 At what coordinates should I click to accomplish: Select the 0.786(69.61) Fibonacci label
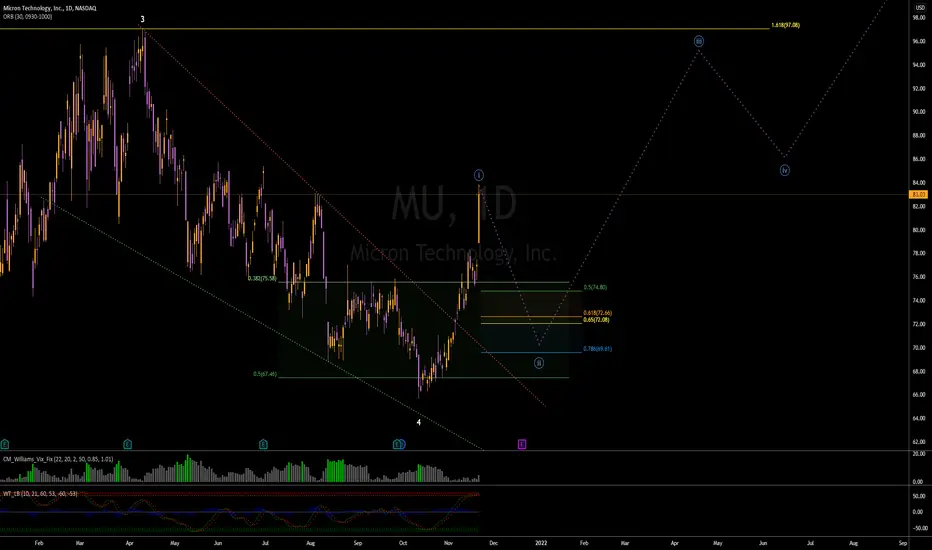click(x=597, y=349)
